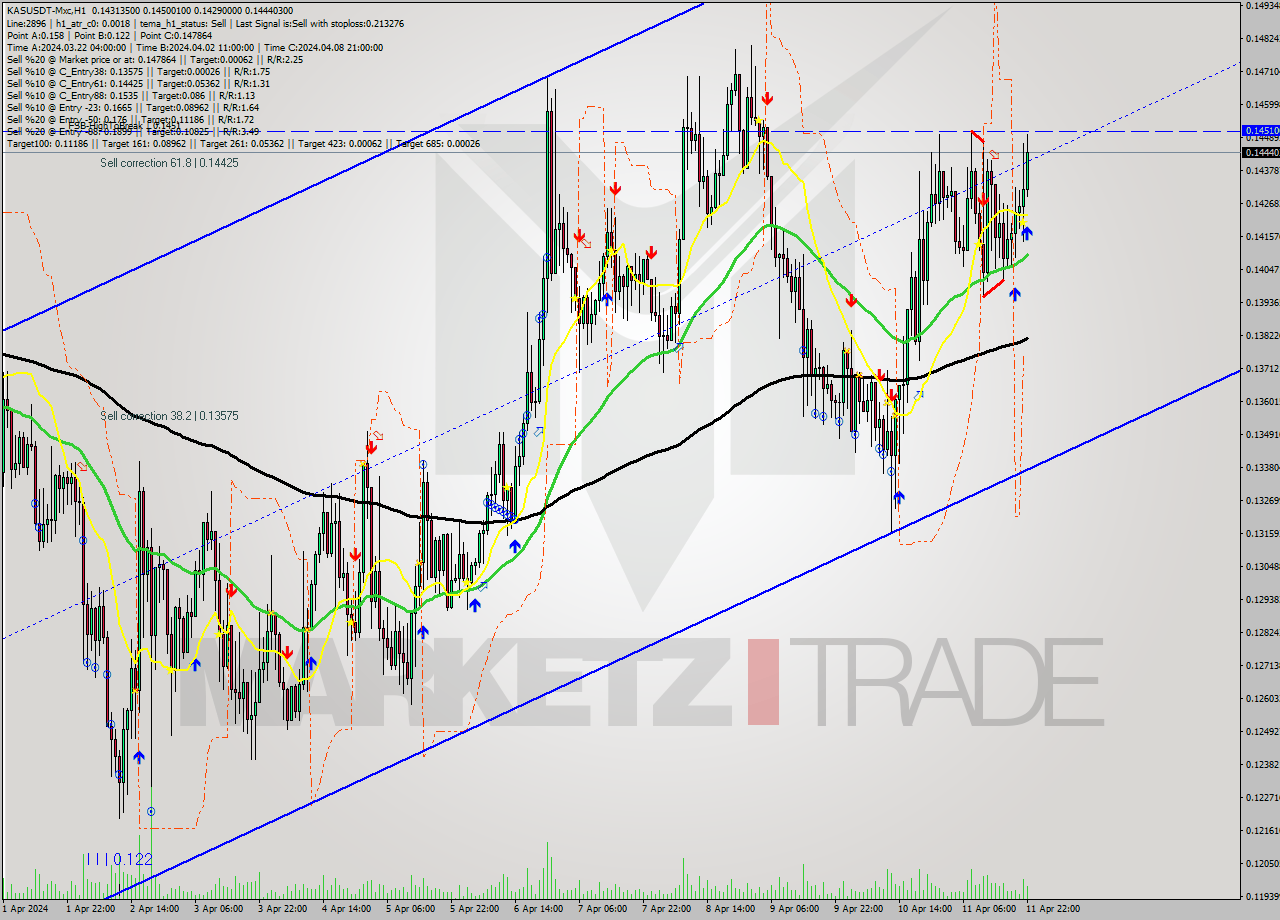This screenshot has width=1280, height=920.
Task: Click the 0.13601 price axis label
Action: pyautogui.click(x=1261, y=402)
